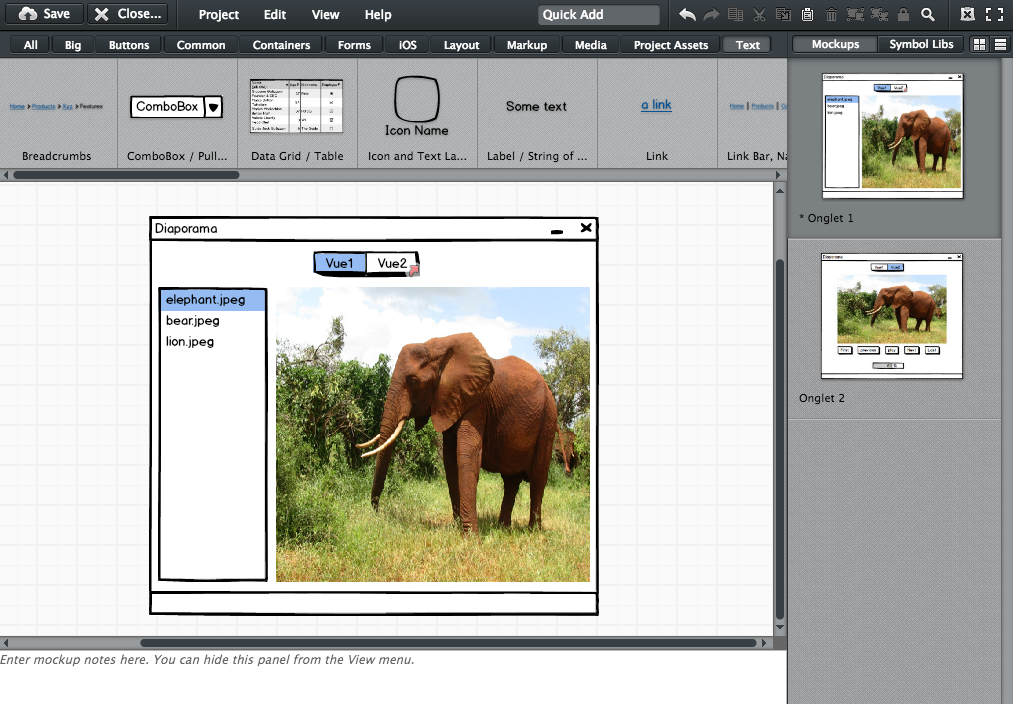The height and width of the screenshot is (704, 1013).
Task: Click the trash delete icon
Action: (831, 14)
